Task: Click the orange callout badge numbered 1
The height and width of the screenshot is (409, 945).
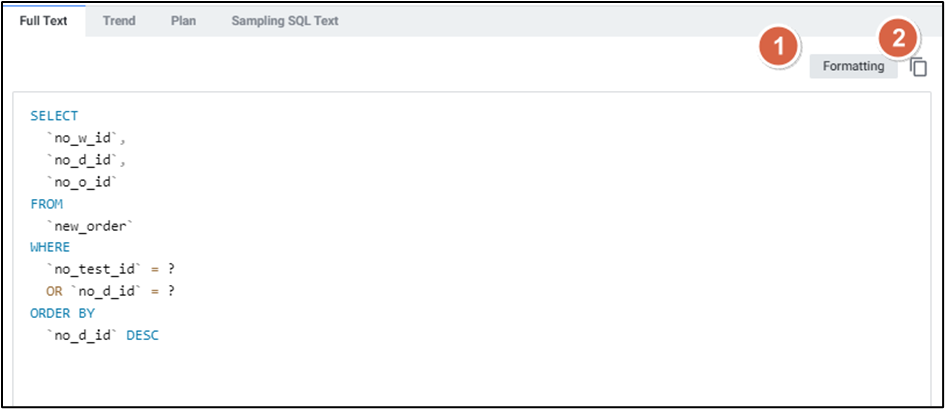Action: pyautogui.click(x=779, y=47)
